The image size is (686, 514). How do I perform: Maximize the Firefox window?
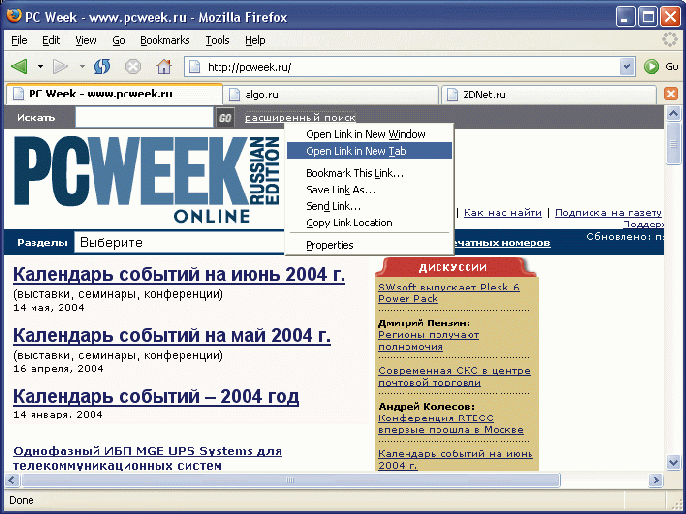coord(648,17)
